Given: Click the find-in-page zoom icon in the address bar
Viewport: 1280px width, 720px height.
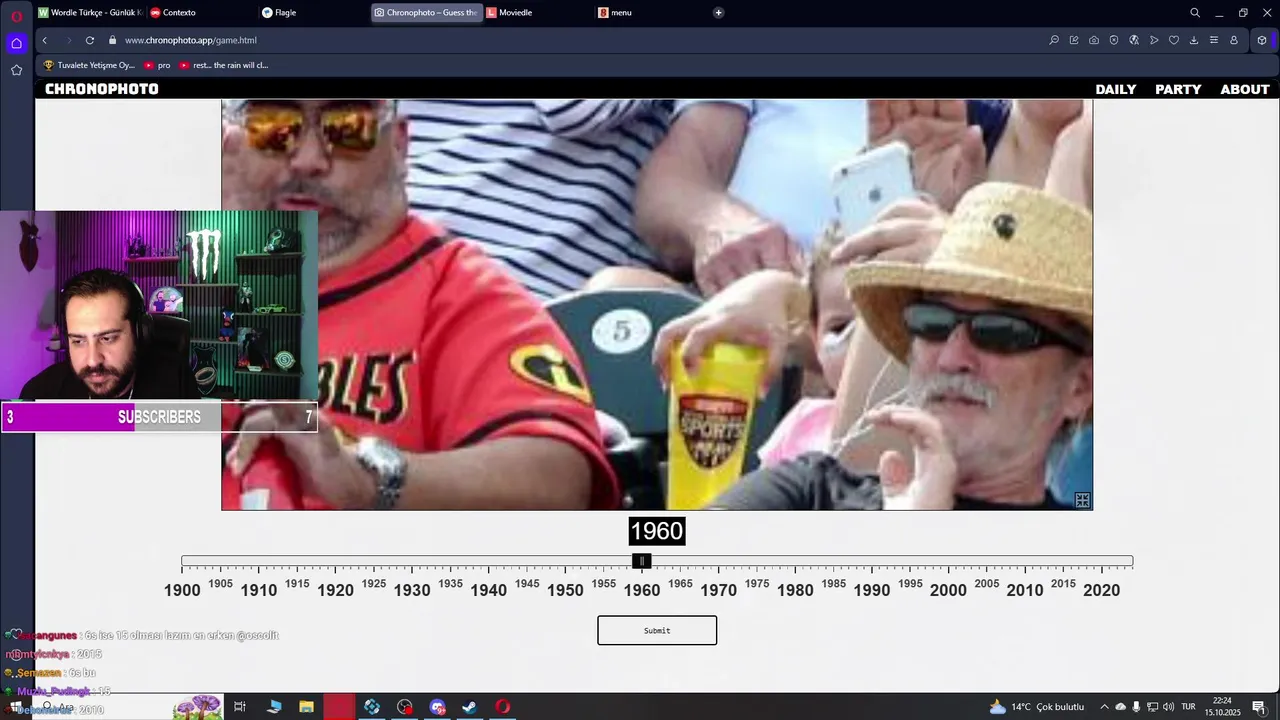Looking at the screenshot, I should [x=1054, y=40].
